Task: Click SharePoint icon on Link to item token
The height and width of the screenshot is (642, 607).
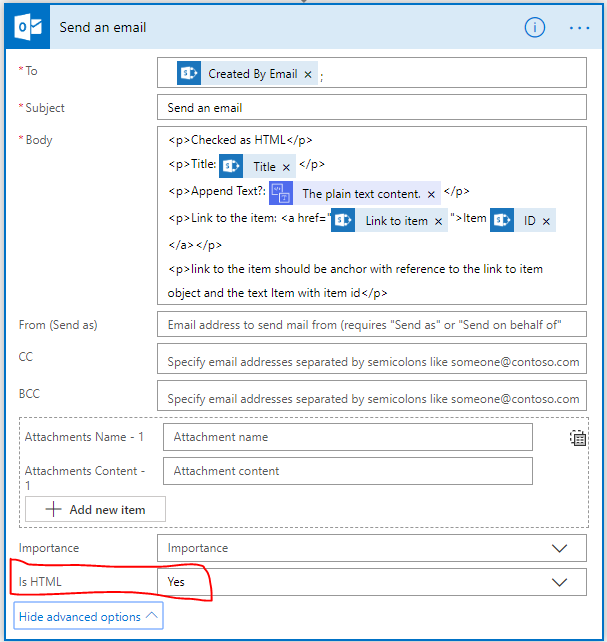Action: (343, 220)
